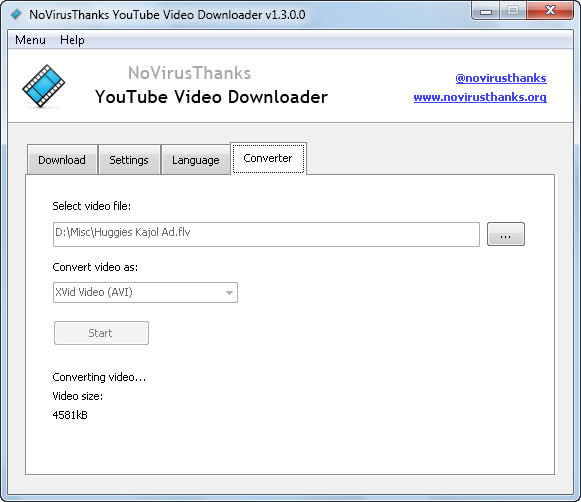
Task: Expand the XVid Video (AVI) dropdown
Action: [x=145, y=292]
